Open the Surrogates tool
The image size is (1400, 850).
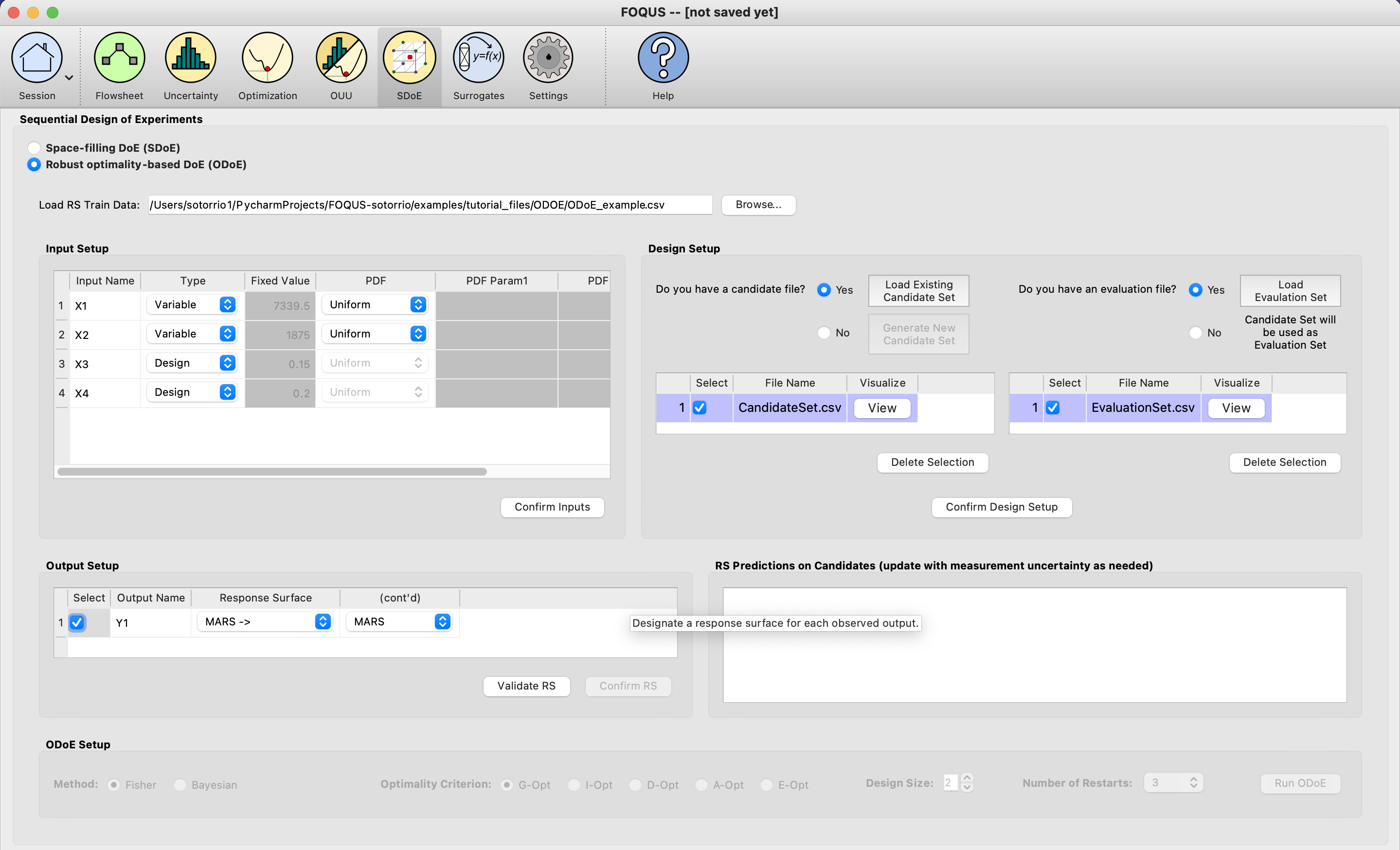click(478, 66)
